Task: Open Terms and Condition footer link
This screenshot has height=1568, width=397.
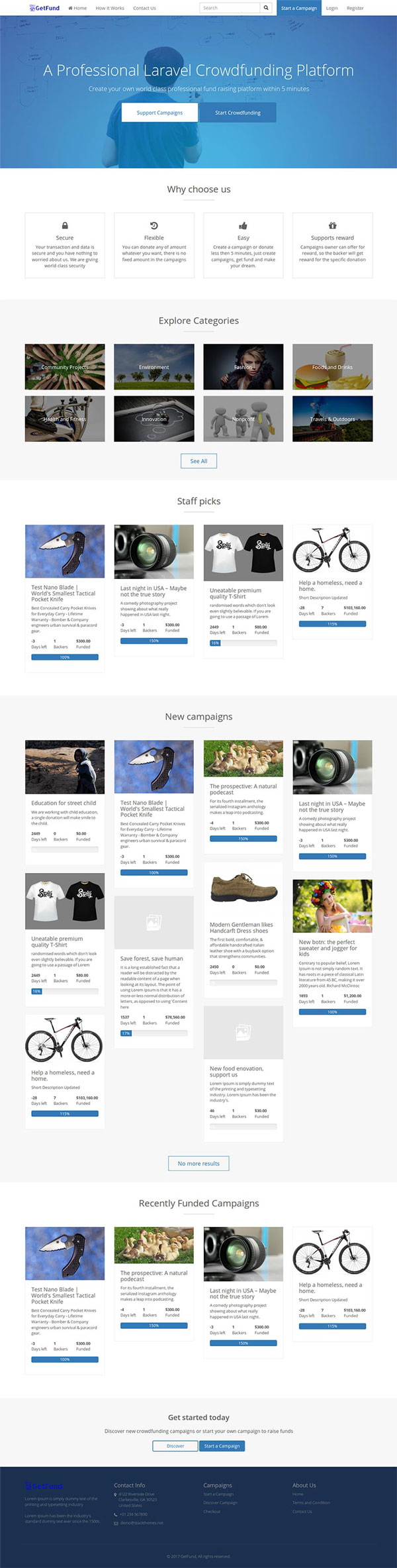Action: pyautogui.click(x=311, y=1502)
